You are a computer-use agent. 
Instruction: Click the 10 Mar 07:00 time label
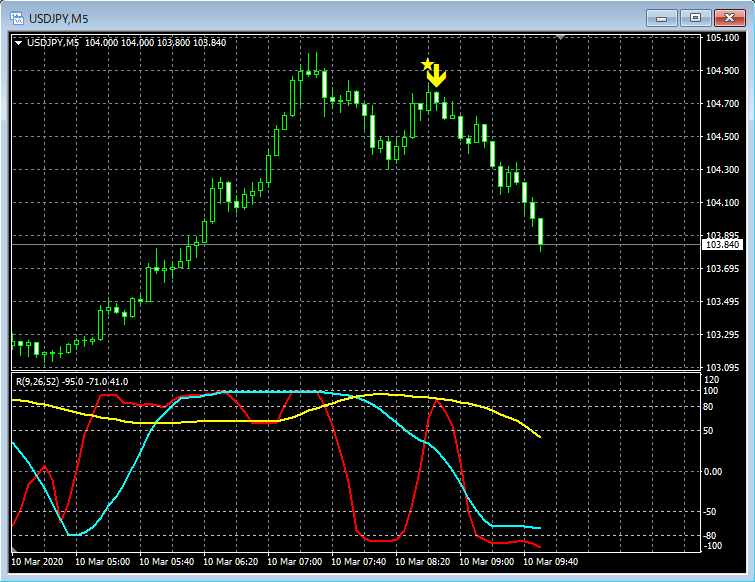tap(295, 562)
